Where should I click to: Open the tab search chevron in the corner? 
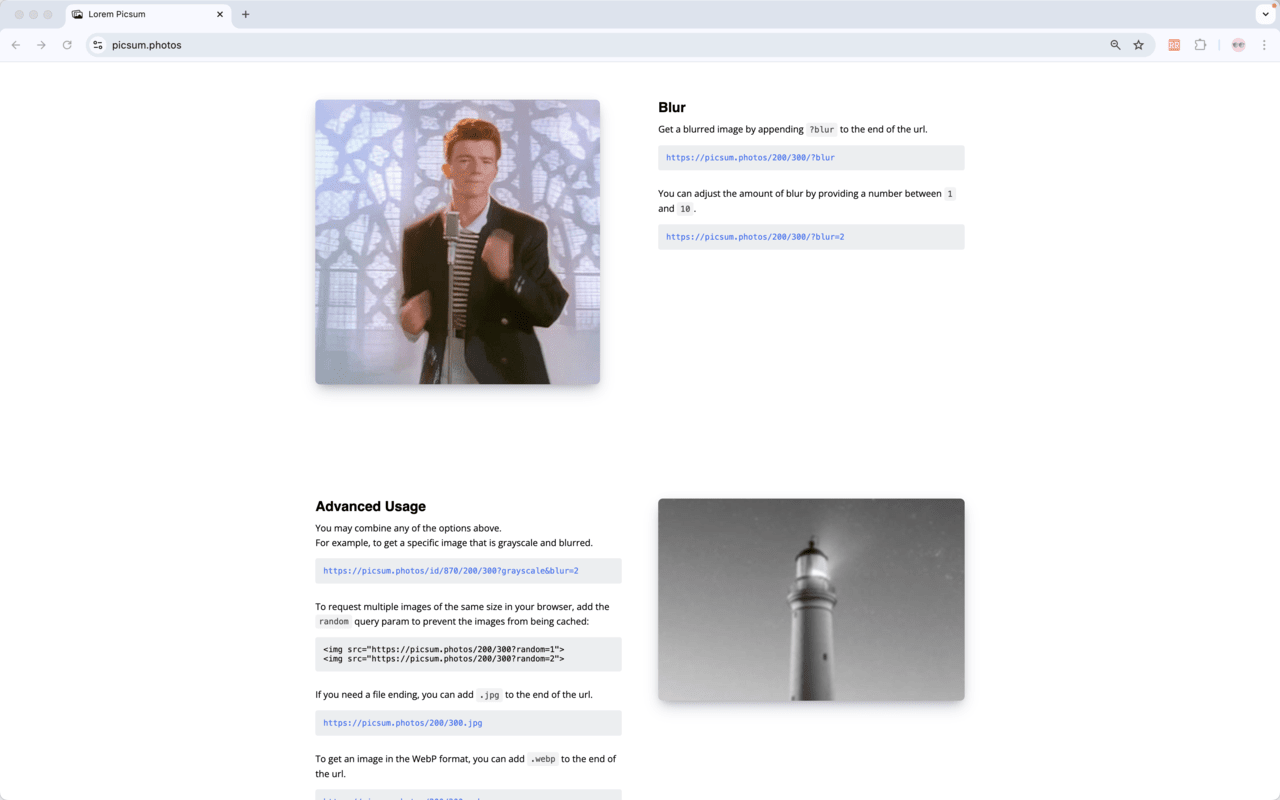click(1266, 14)
